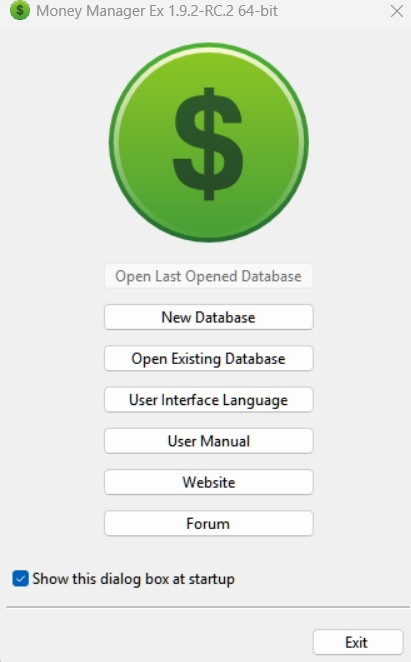Viewport: 411px width, 662px height.
Task: Close the Money Manager Ex window
Action: 397,11
